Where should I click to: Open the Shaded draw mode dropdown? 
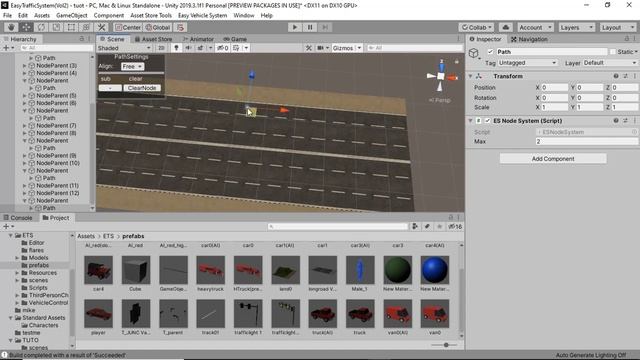[x=124, y=48]
